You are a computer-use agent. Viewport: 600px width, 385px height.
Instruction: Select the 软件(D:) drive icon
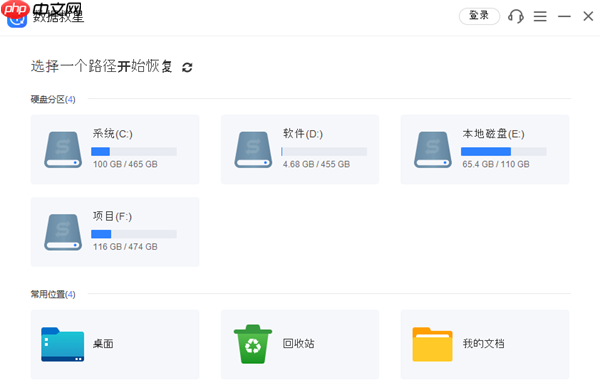(x=253, y=150)
